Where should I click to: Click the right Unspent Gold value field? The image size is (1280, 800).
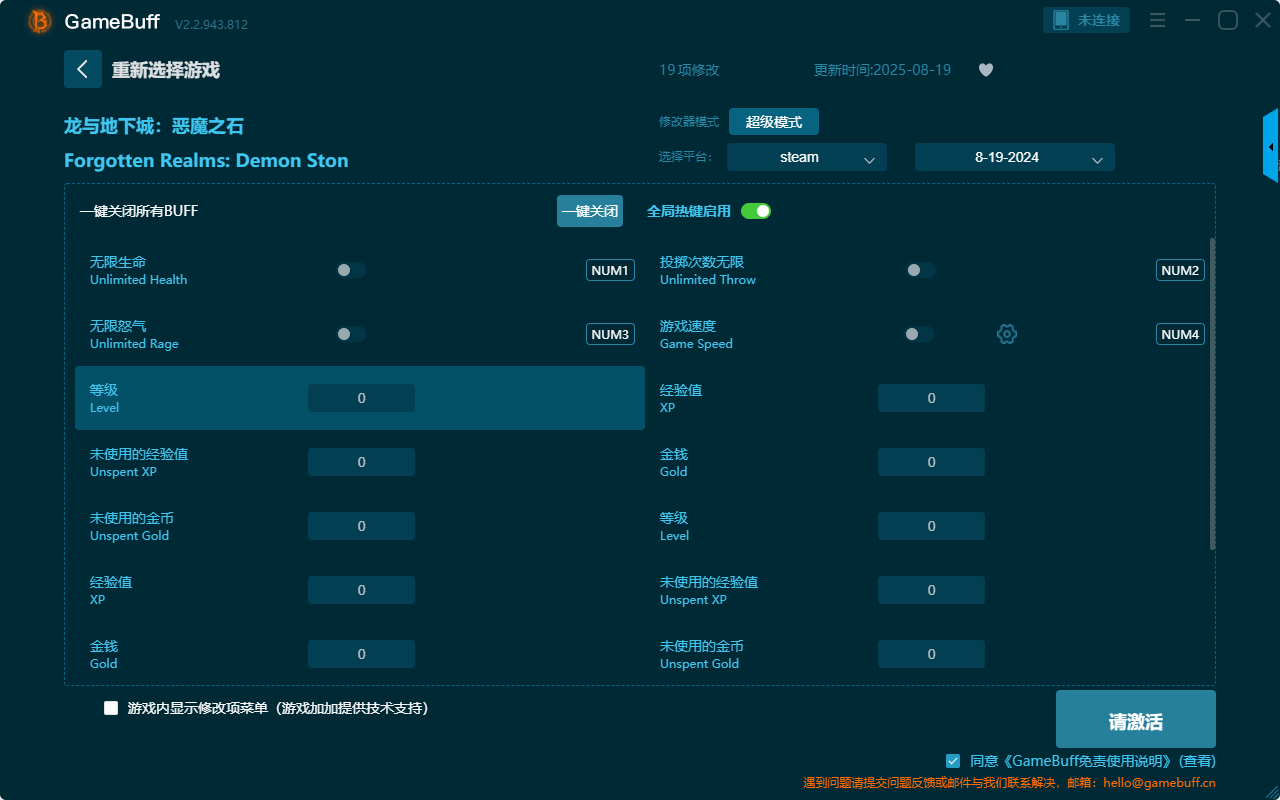pyautogui.click(x=931, y=654)
